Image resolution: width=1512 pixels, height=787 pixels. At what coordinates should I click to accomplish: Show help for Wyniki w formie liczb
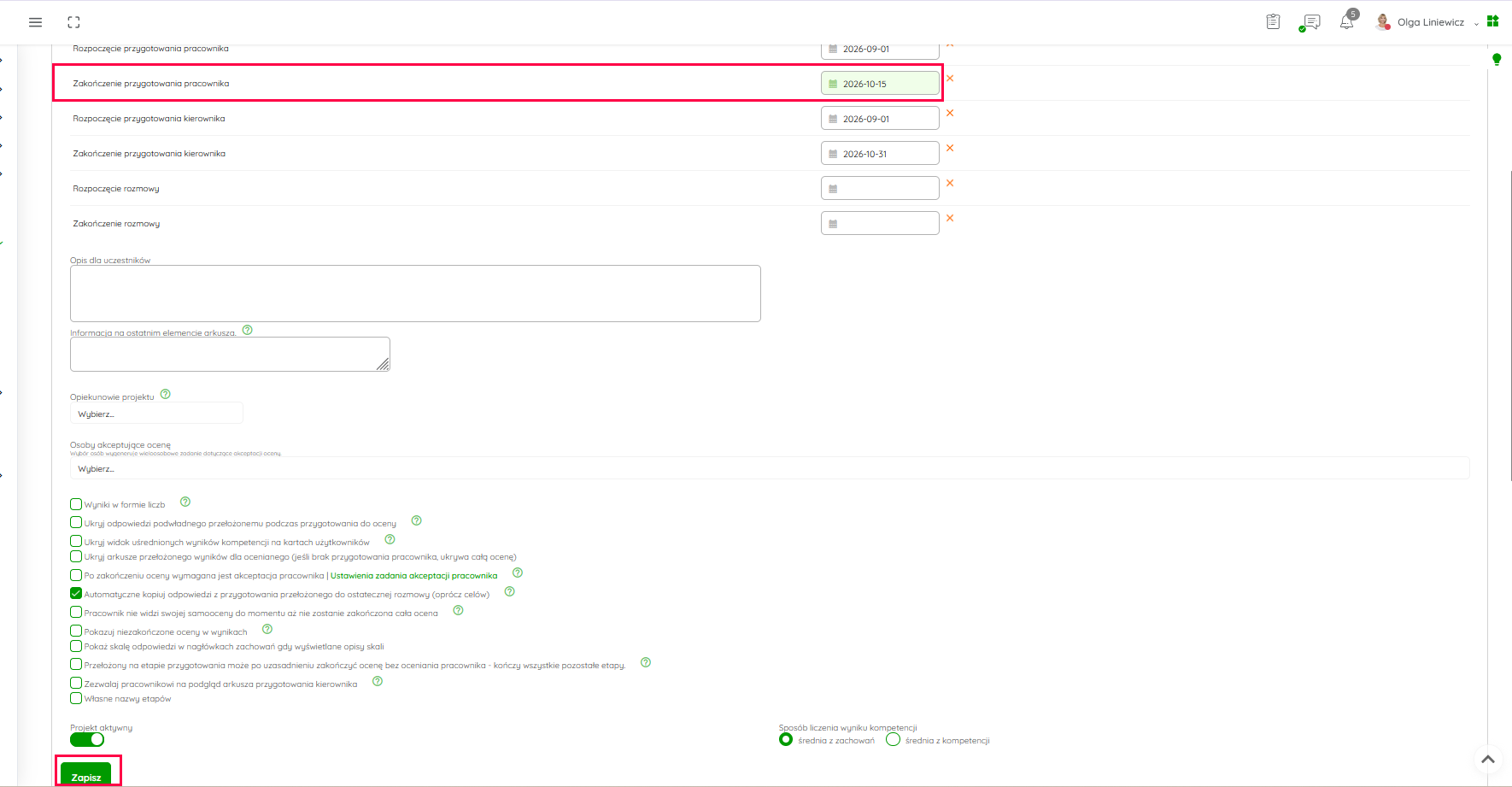click(185, 502)
